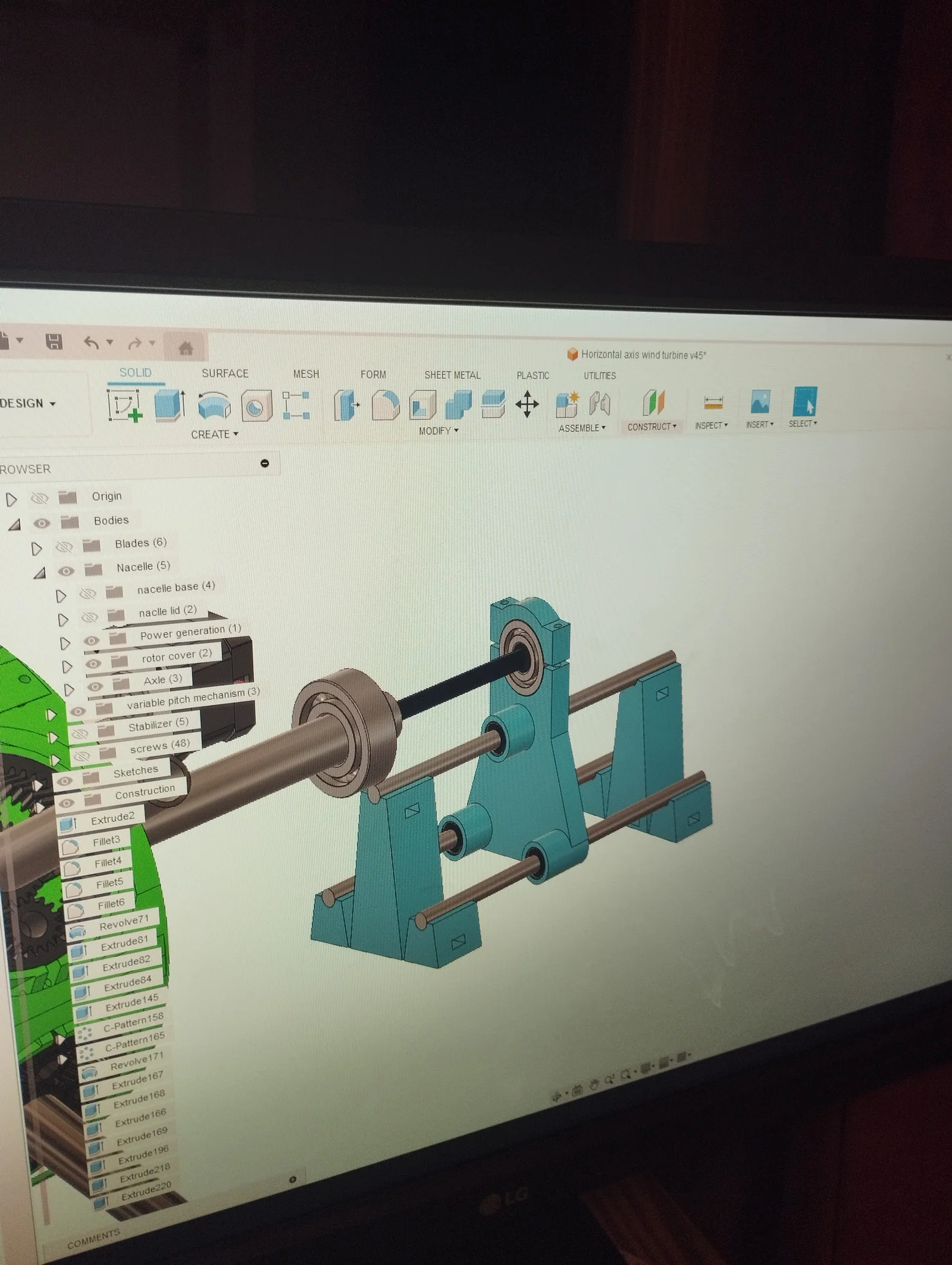
Task: Collapse the Bodies folder
Action: pos(15,524)
